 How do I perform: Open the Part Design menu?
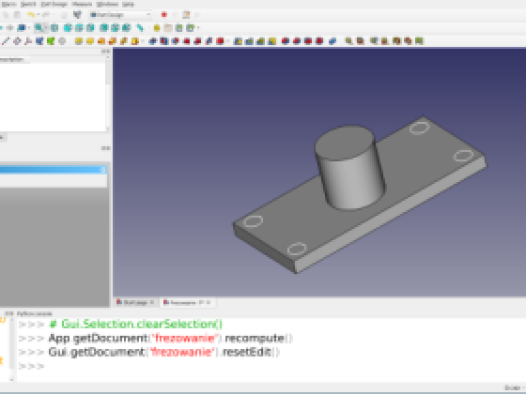pyautogui.click(x=54, y=4)
